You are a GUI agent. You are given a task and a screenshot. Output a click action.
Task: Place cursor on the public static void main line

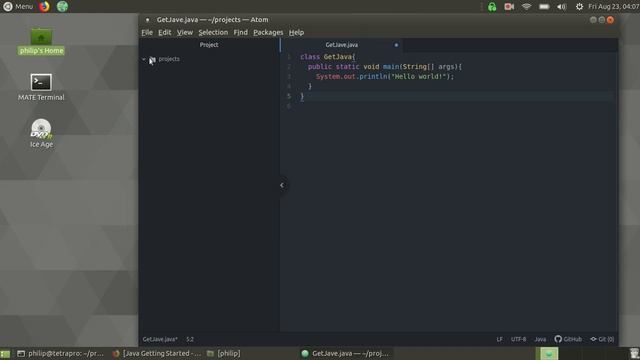pyautogui.click(x=385, y=67)
